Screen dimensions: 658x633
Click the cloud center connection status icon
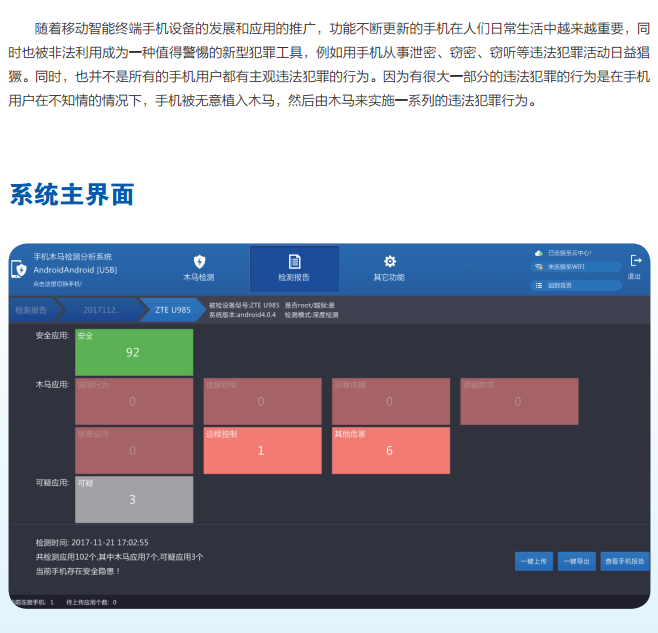[539, 253]
